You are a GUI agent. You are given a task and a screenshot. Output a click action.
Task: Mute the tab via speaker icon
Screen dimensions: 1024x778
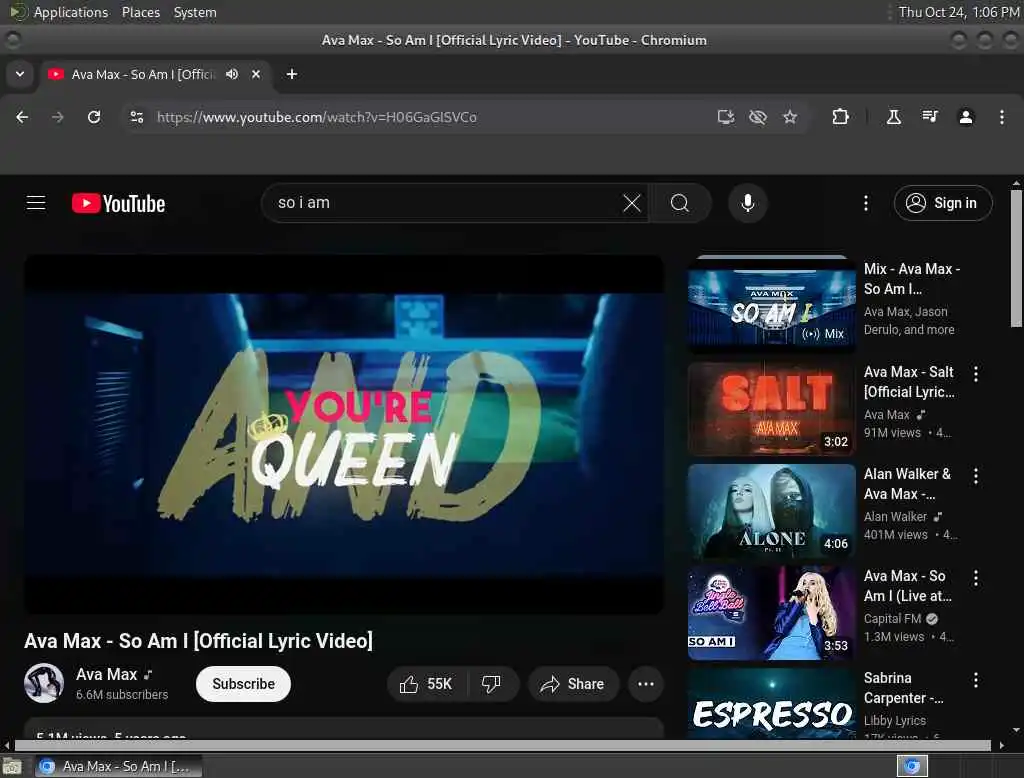[232, 74]
